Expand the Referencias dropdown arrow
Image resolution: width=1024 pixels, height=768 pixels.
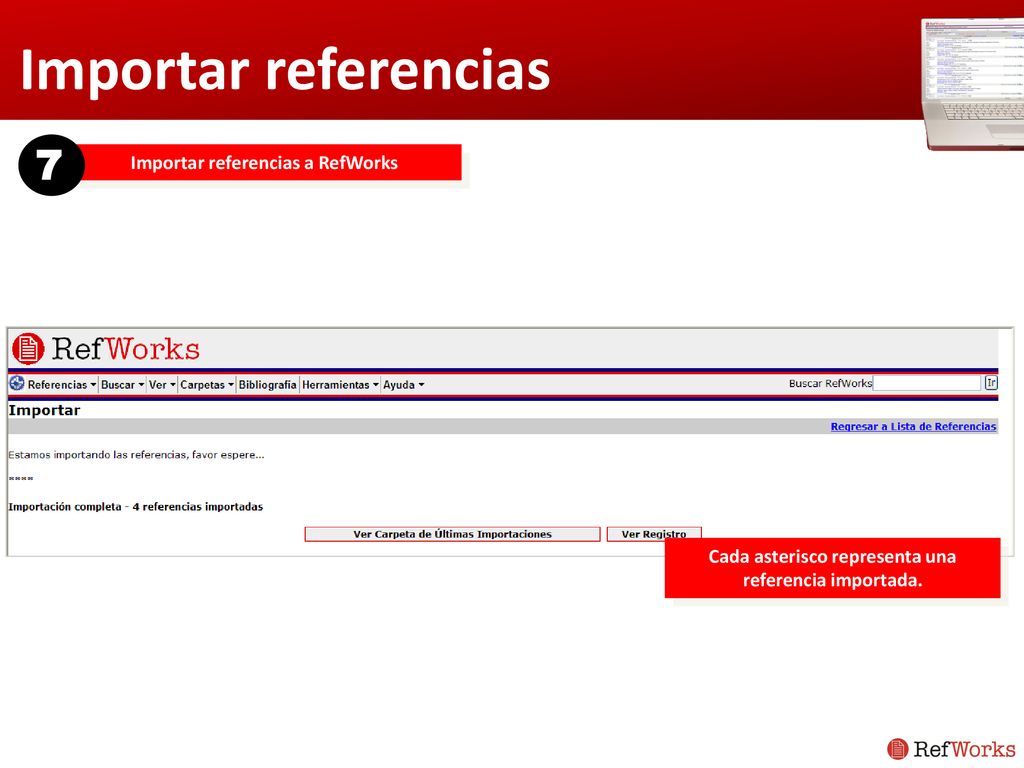pos(93,385)
